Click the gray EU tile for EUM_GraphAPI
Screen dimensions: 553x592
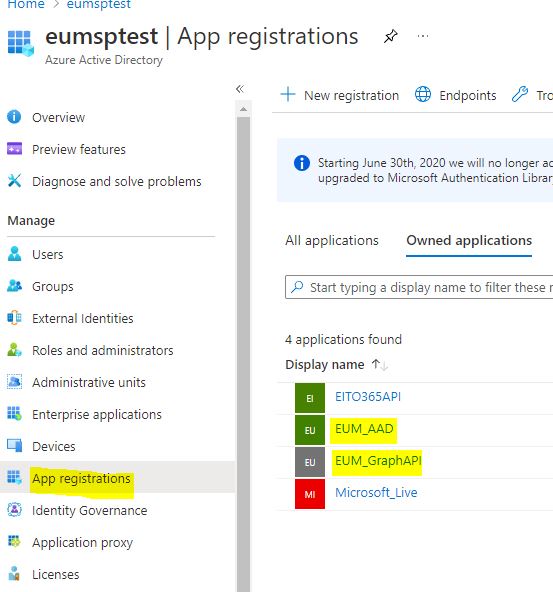pyautogui.click(x=310, y=462)
